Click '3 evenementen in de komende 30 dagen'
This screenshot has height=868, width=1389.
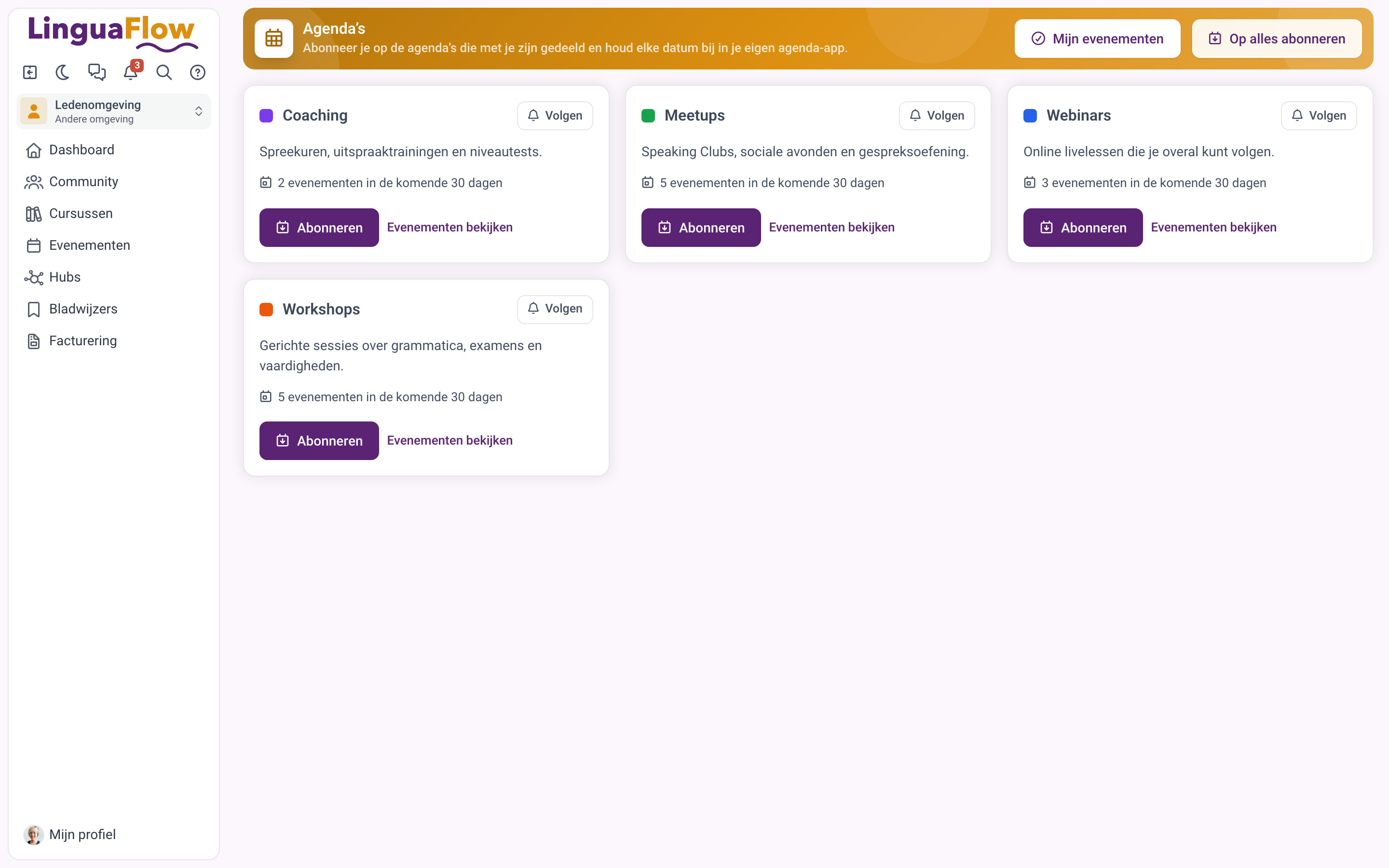pos(1154,183)
